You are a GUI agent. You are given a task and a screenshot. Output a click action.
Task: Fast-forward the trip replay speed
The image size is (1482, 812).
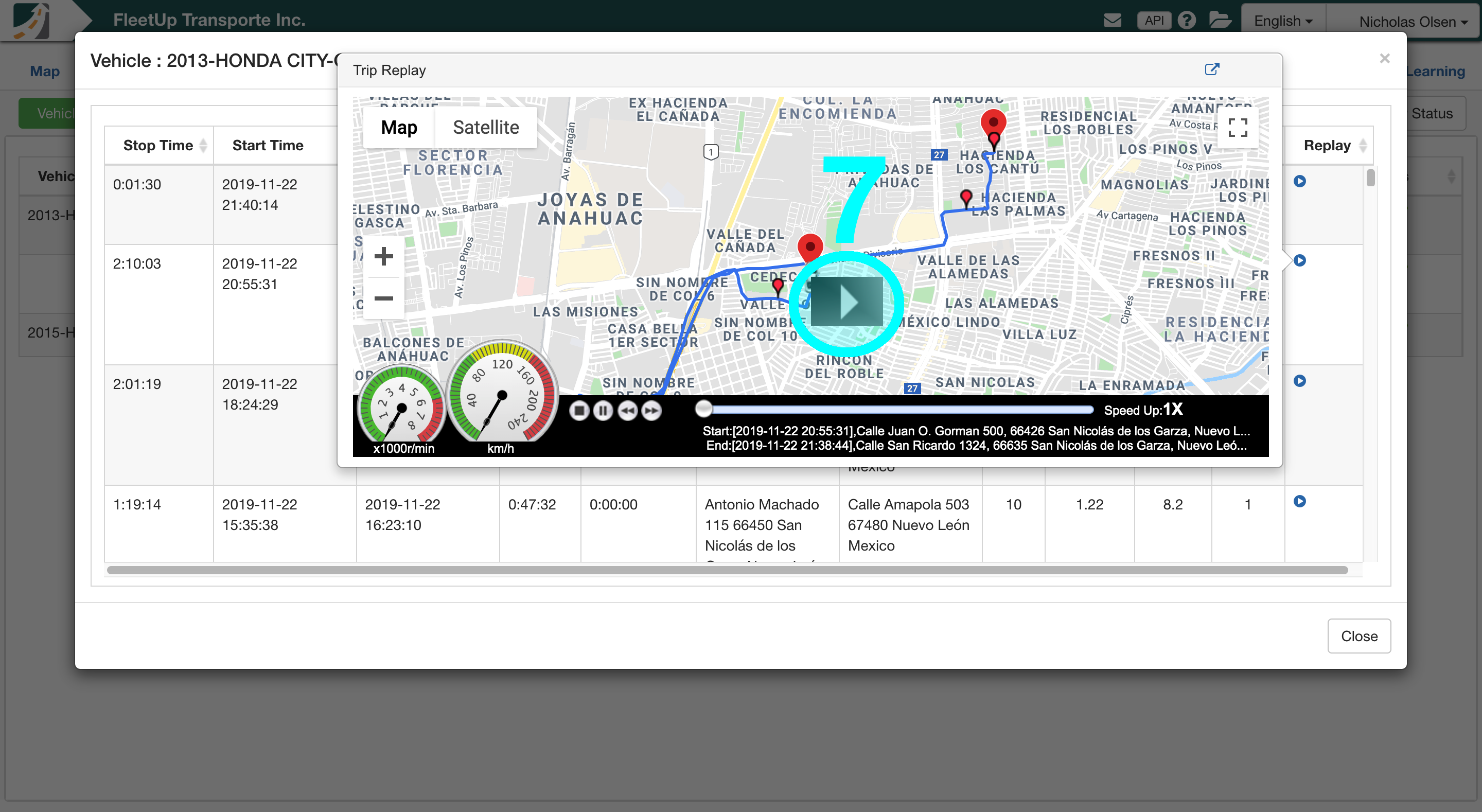[x=651, y=410]
